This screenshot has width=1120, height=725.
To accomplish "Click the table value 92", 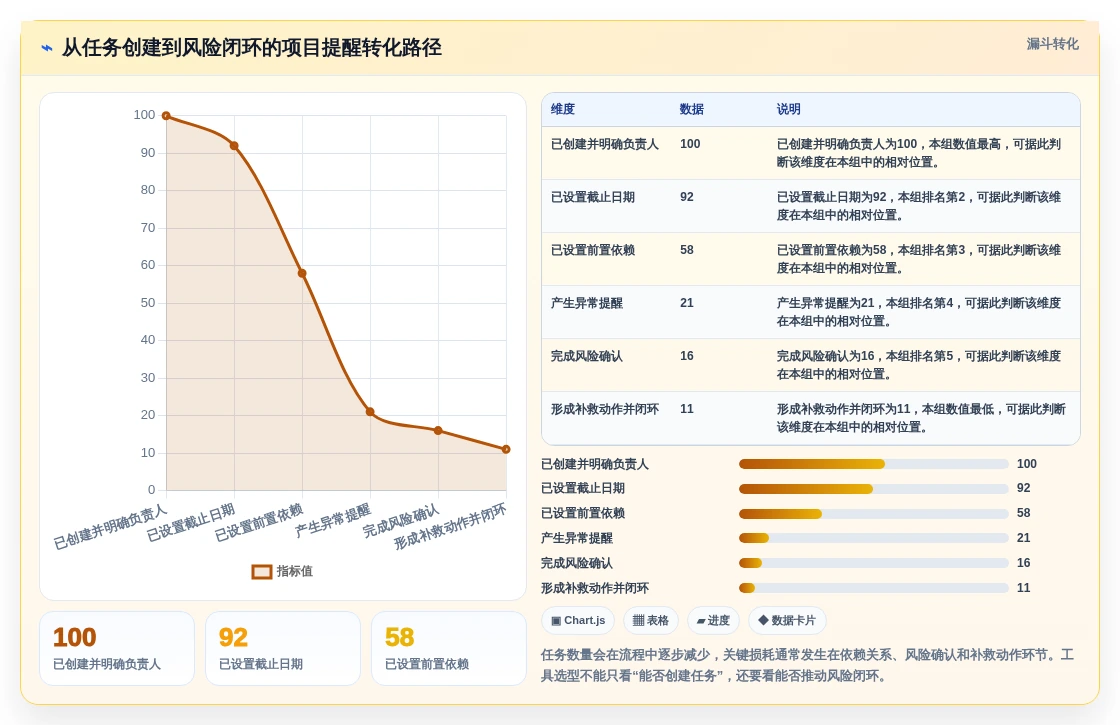I will pos(686,197).
